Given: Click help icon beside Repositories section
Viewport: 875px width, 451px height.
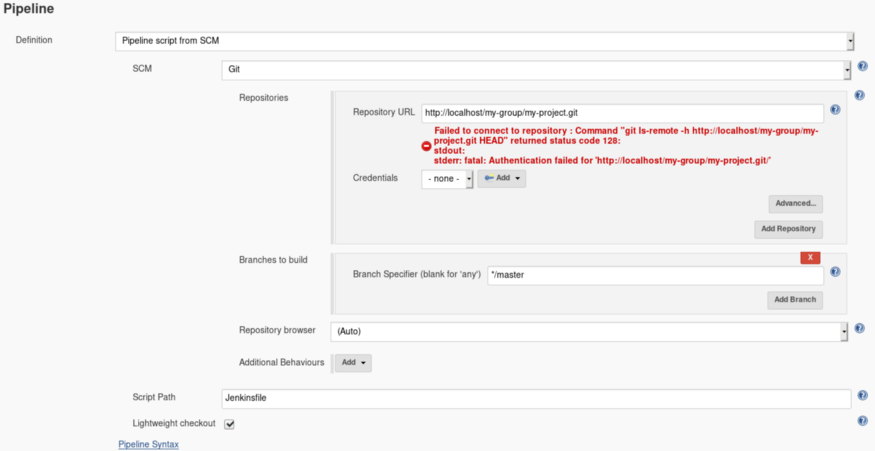Looking at the screenshot, I should tap(859, 96).
